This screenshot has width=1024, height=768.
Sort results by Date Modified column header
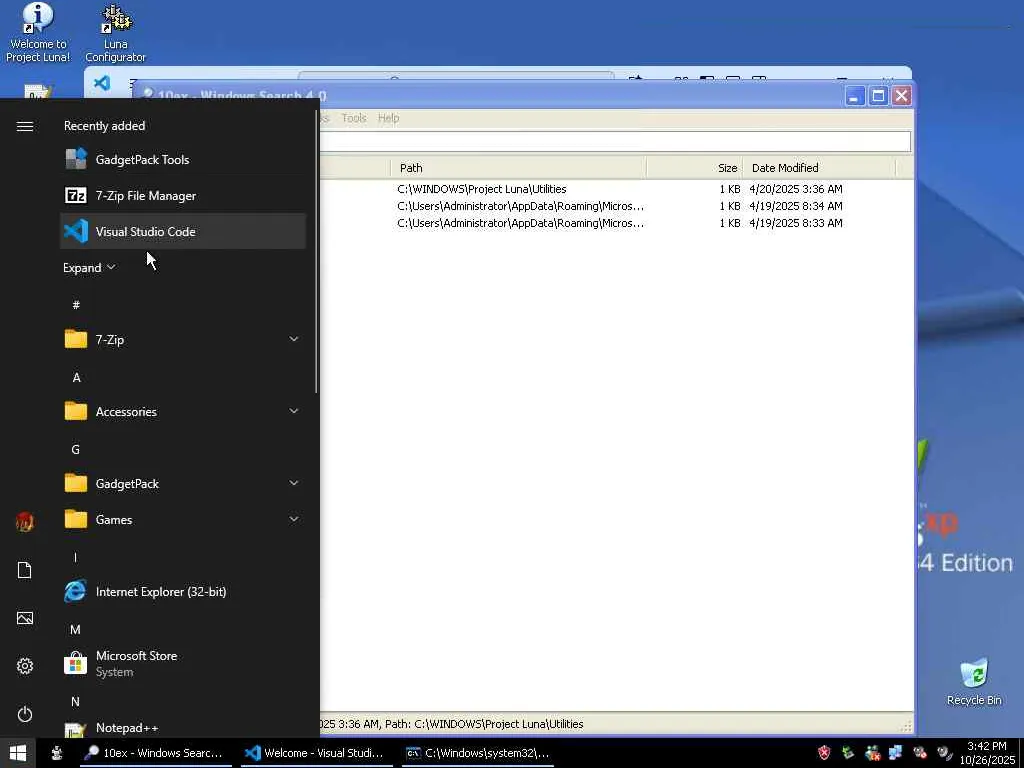[819, 168]
